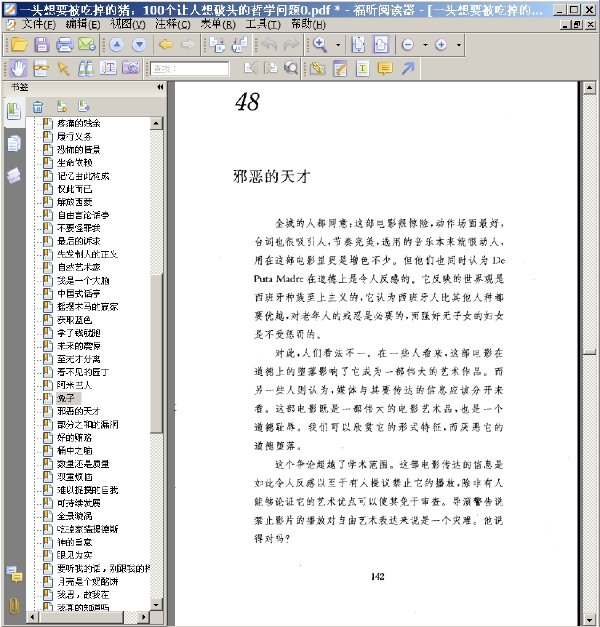Open dropdown beside zoom in button
Screen dimensions: 600x627
[459, 45]
